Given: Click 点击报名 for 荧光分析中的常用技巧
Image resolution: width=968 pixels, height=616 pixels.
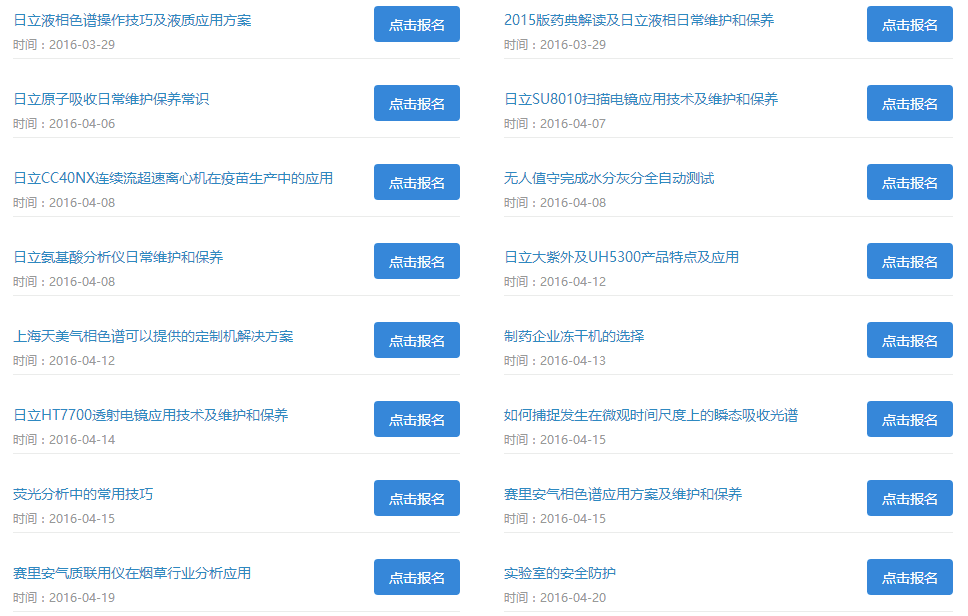Looking at the screenshot, I should tap(417, 498).
